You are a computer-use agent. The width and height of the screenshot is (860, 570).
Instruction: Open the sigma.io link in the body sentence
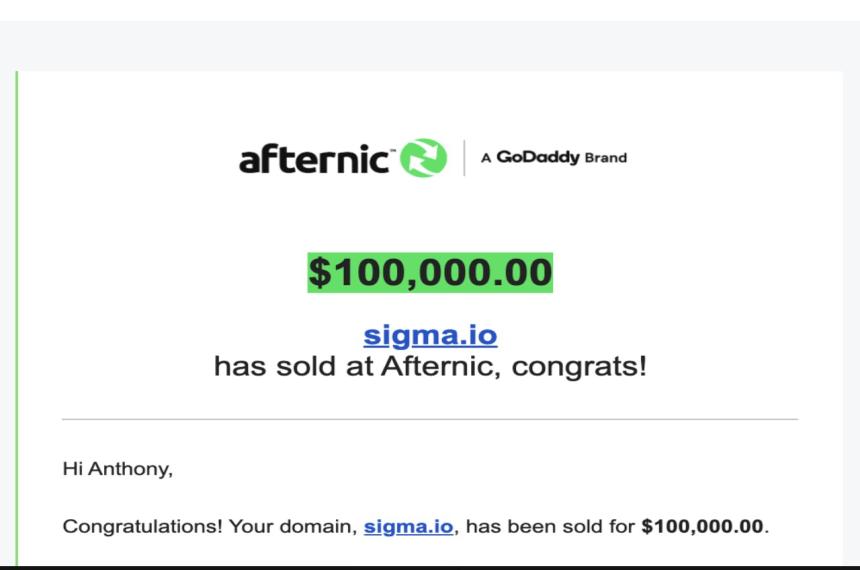click(408, 526)
